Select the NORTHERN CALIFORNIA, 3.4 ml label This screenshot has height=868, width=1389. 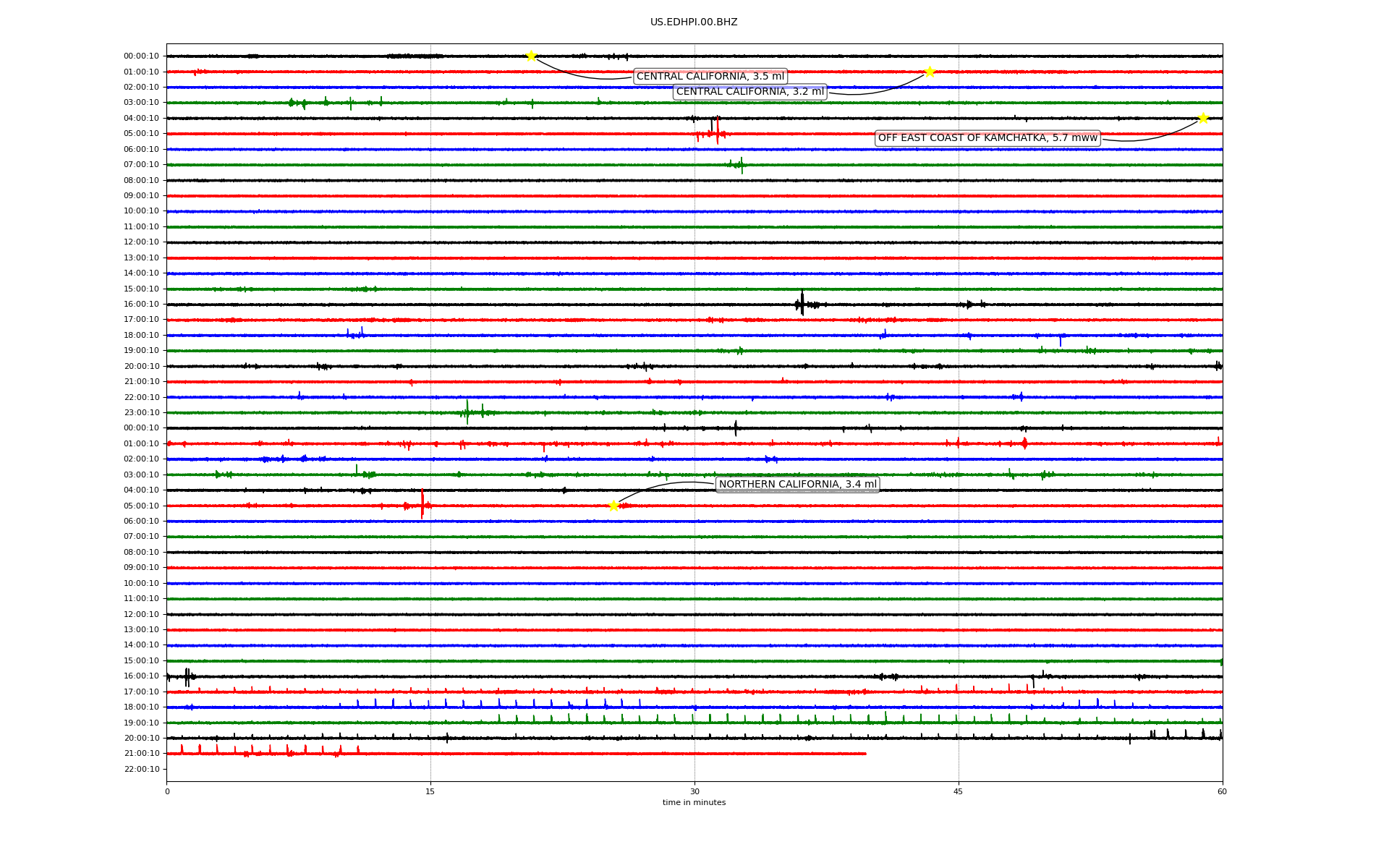click(797, 485)
